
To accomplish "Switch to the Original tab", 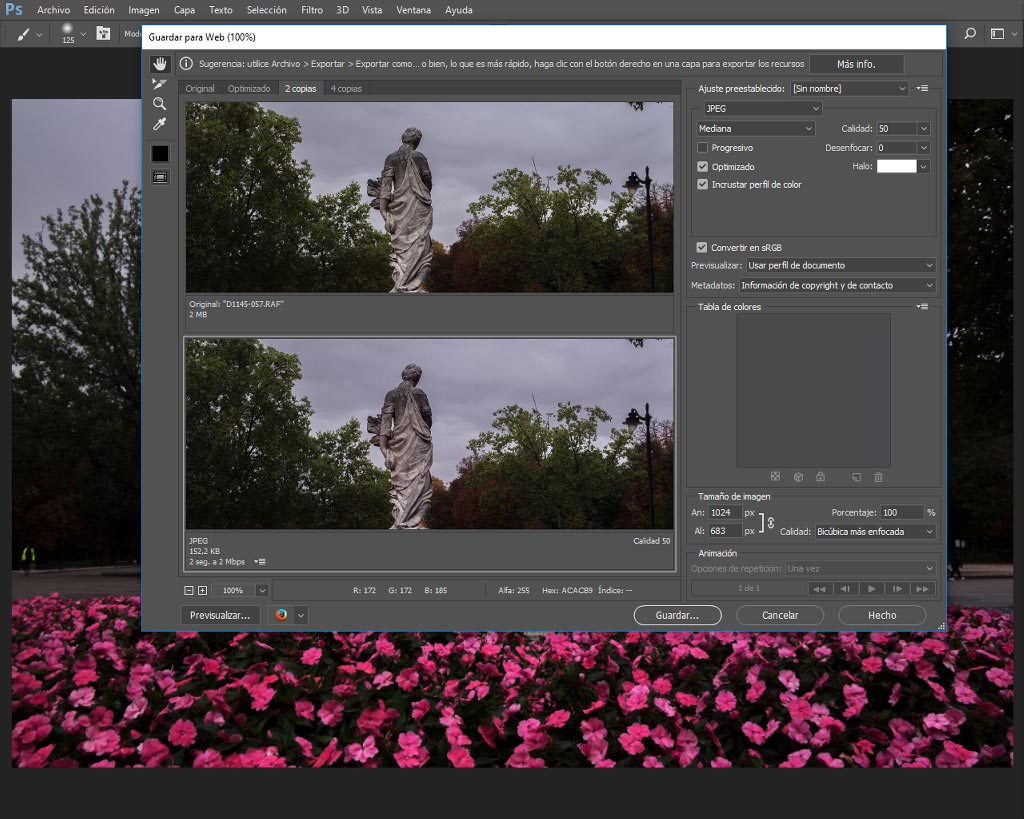I will click(x=200, y=89).
